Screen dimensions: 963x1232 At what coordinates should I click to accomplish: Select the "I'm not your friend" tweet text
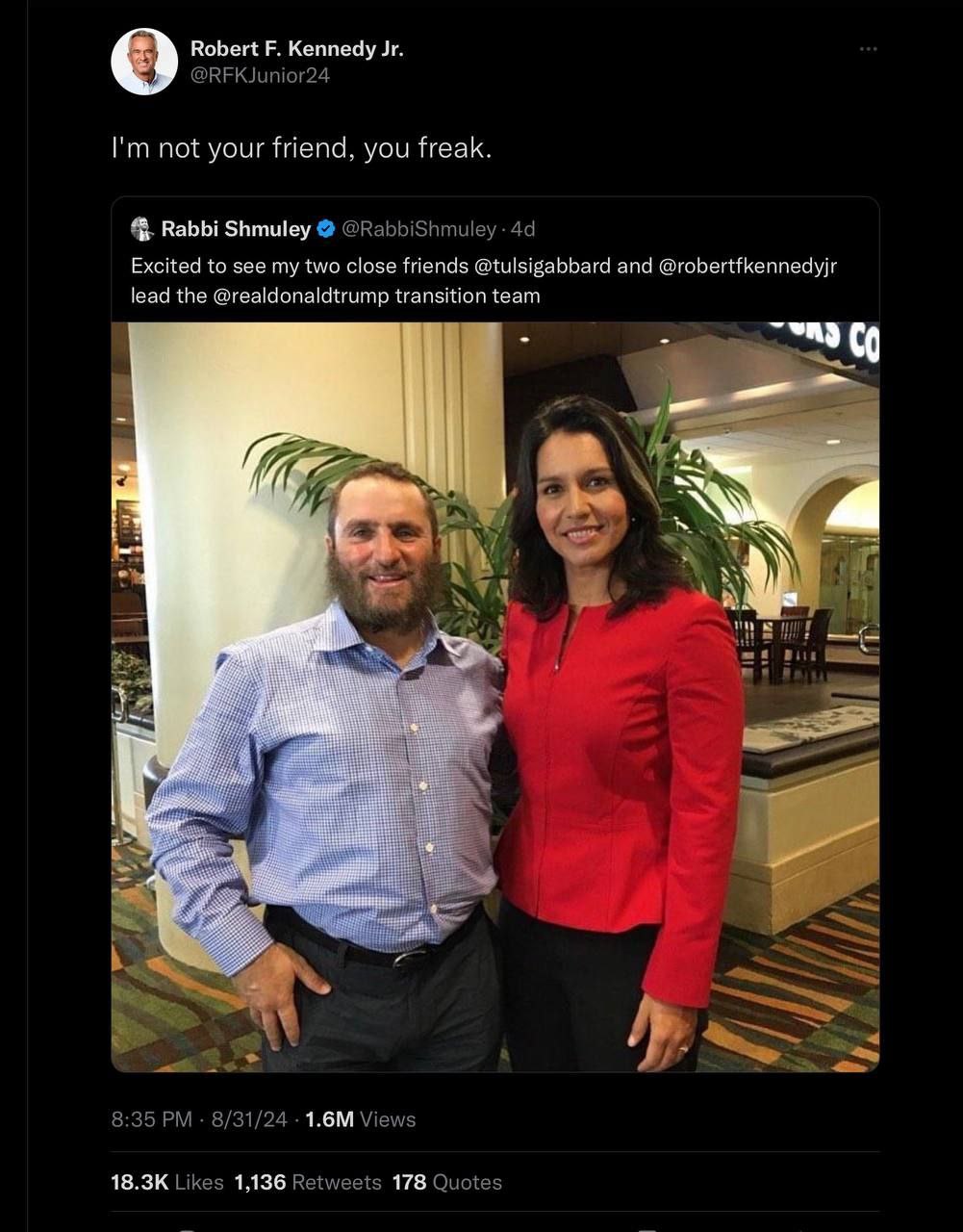click(302, 148)
